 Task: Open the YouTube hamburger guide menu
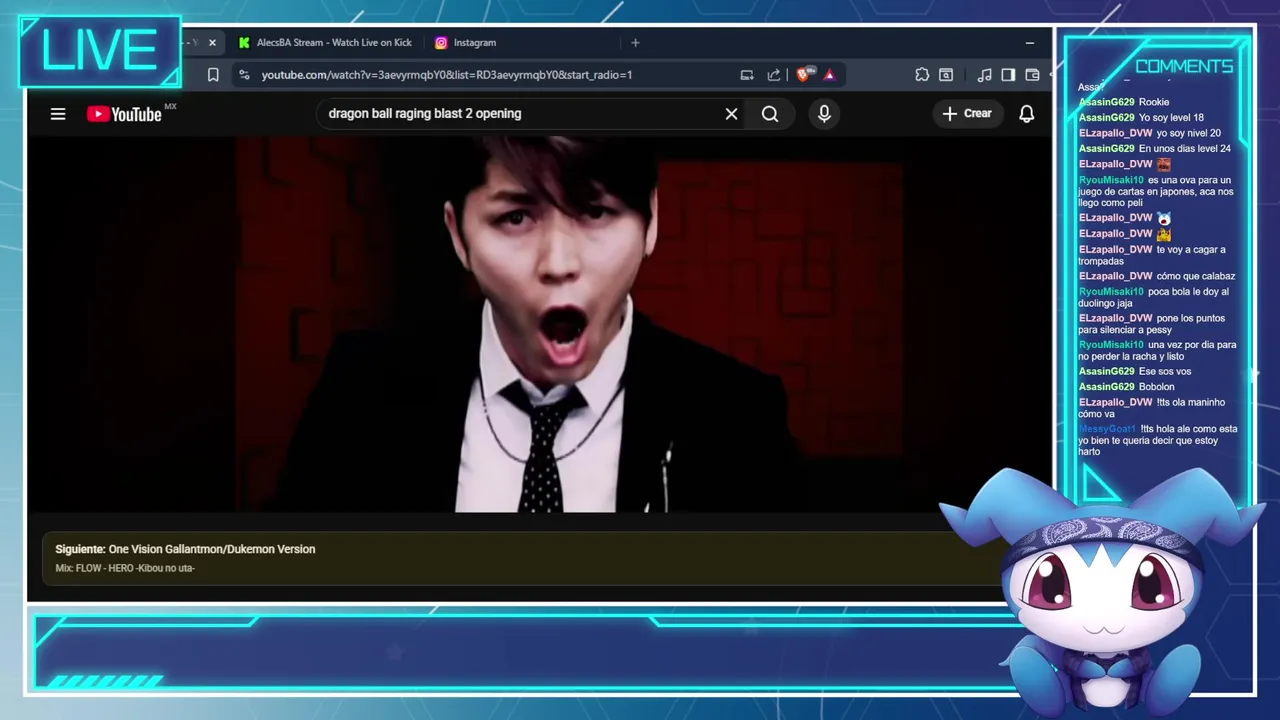[x=58, y=114]
